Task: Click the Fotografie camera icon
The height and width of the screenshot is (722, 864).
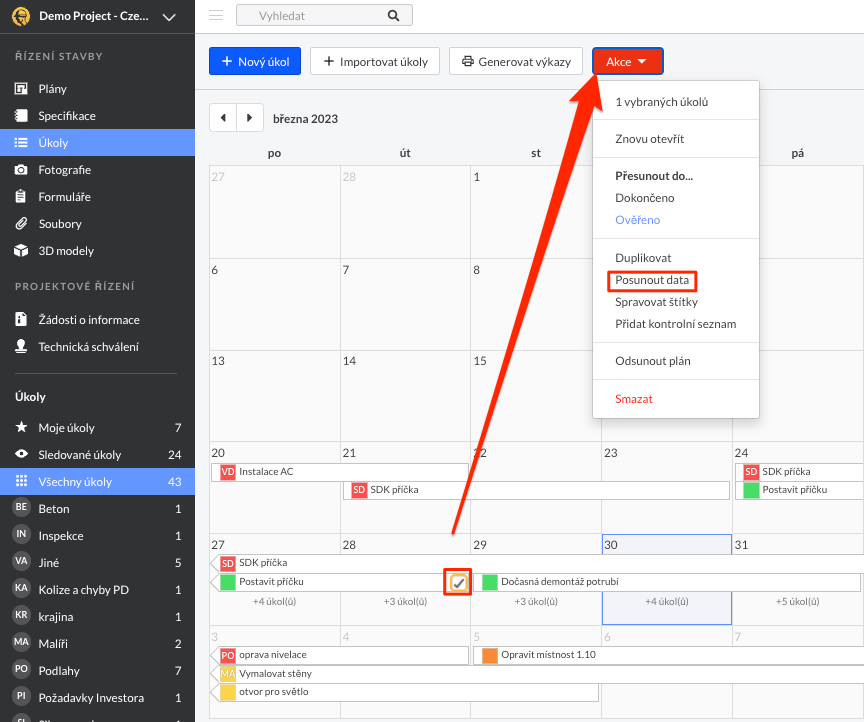Action: [x=20, y=170]
